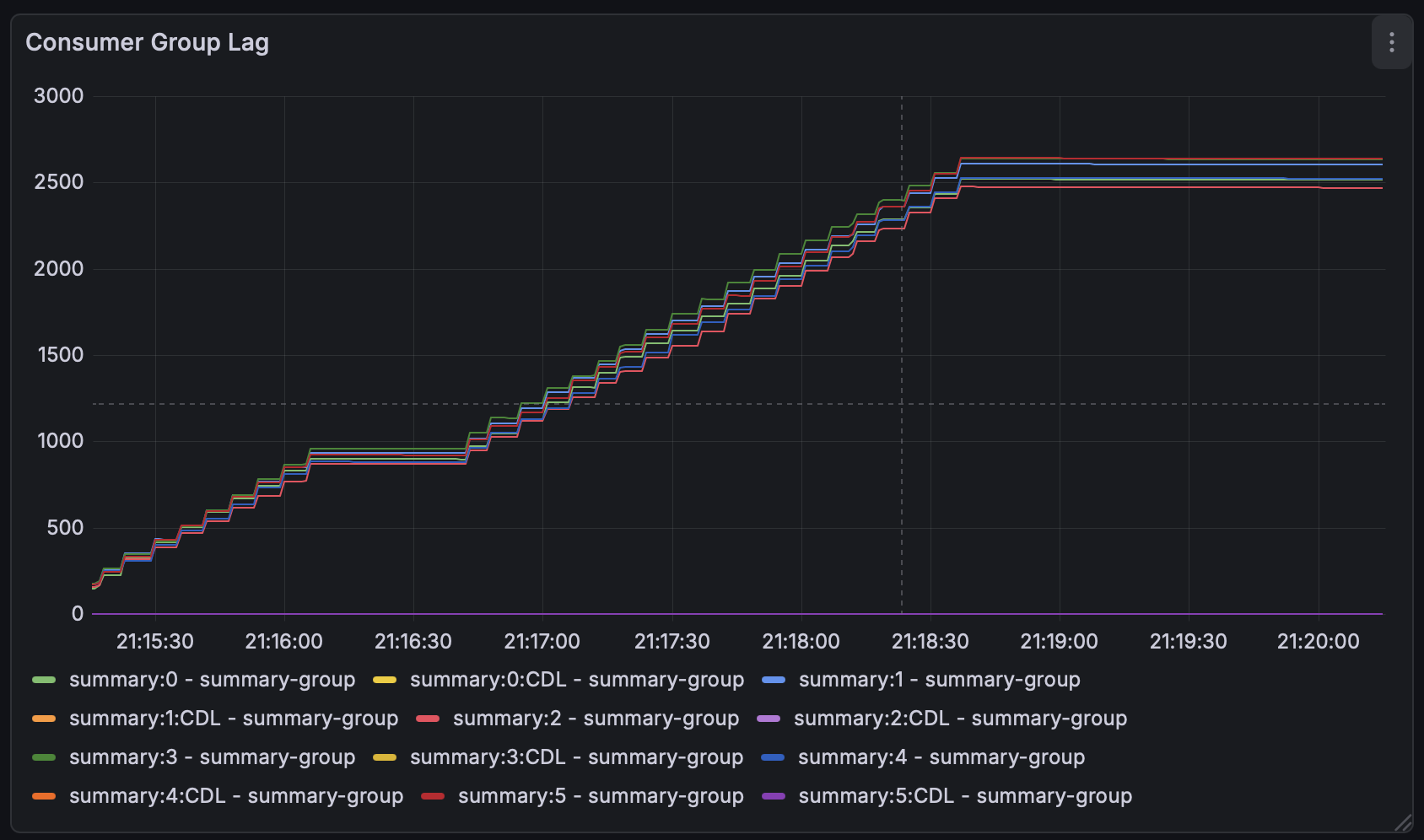Isolate series summary:2 - summary-group via its label
Image resolution: width=1424 pixels, height=840 pixels.
tap(596, 719)
